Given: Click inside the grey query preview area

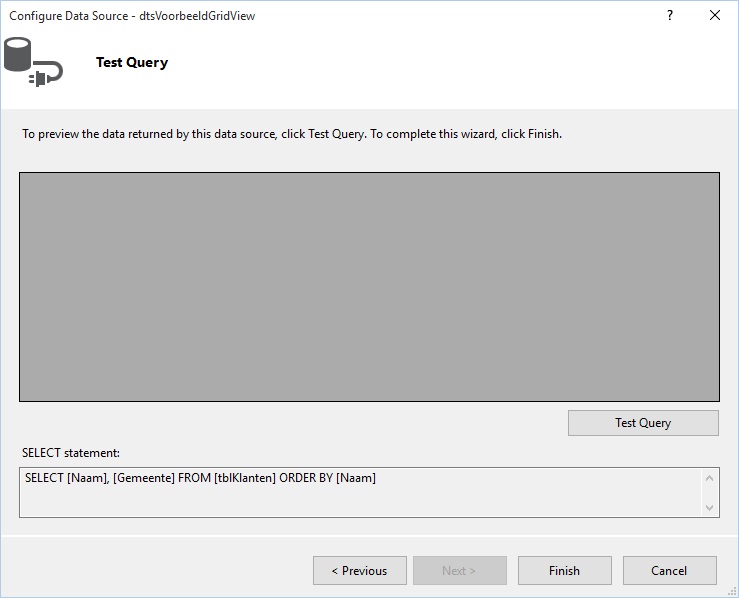Looking at the screenshot, I should 369,287.
